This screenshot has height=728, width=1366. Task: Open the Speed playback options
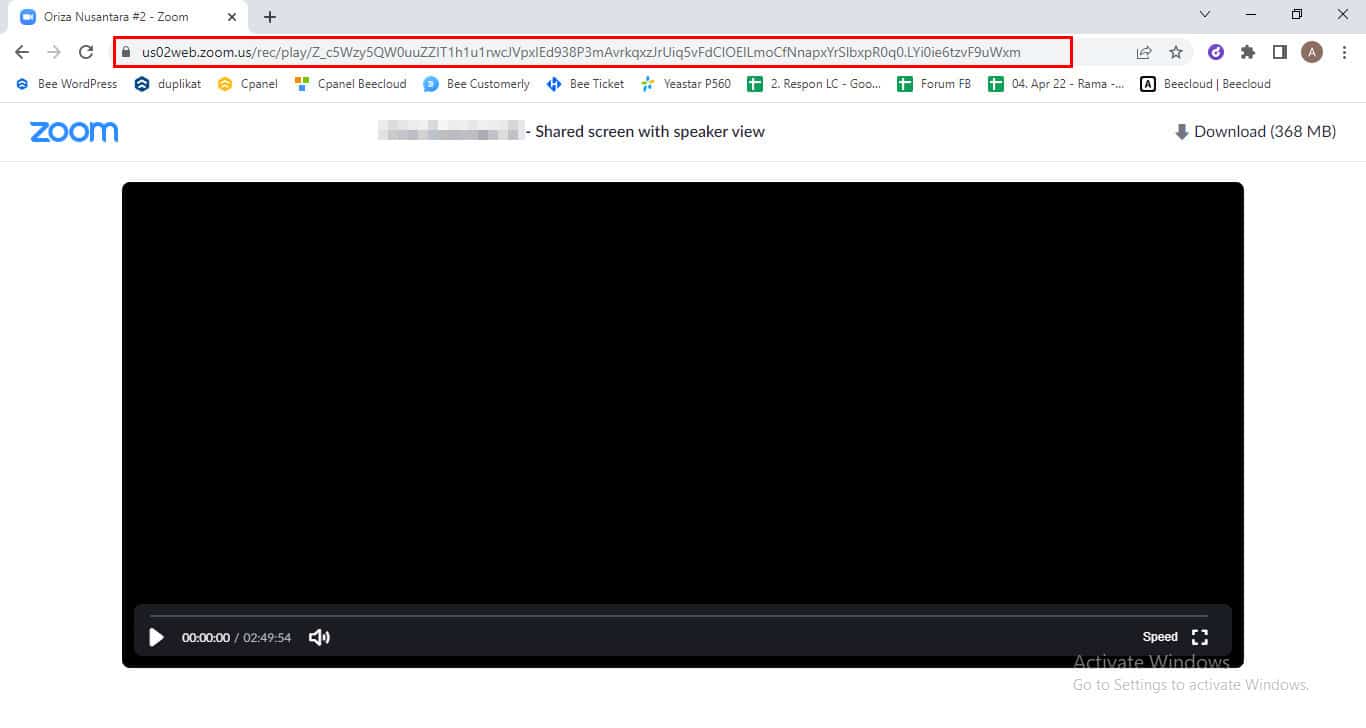tap(1160, 637)
